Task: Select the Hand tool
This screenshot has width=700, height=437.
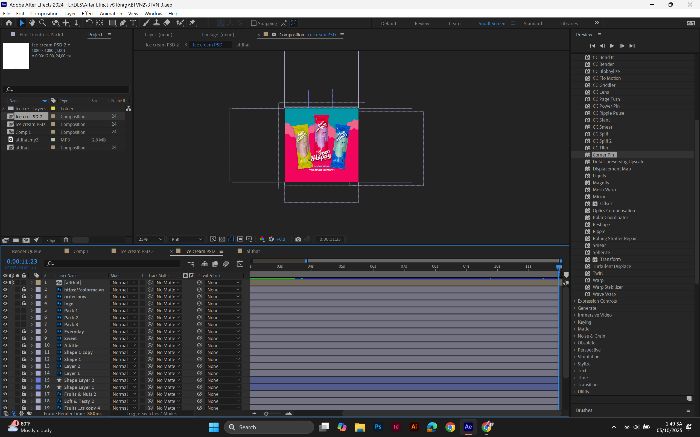Action: pos(32,23)
